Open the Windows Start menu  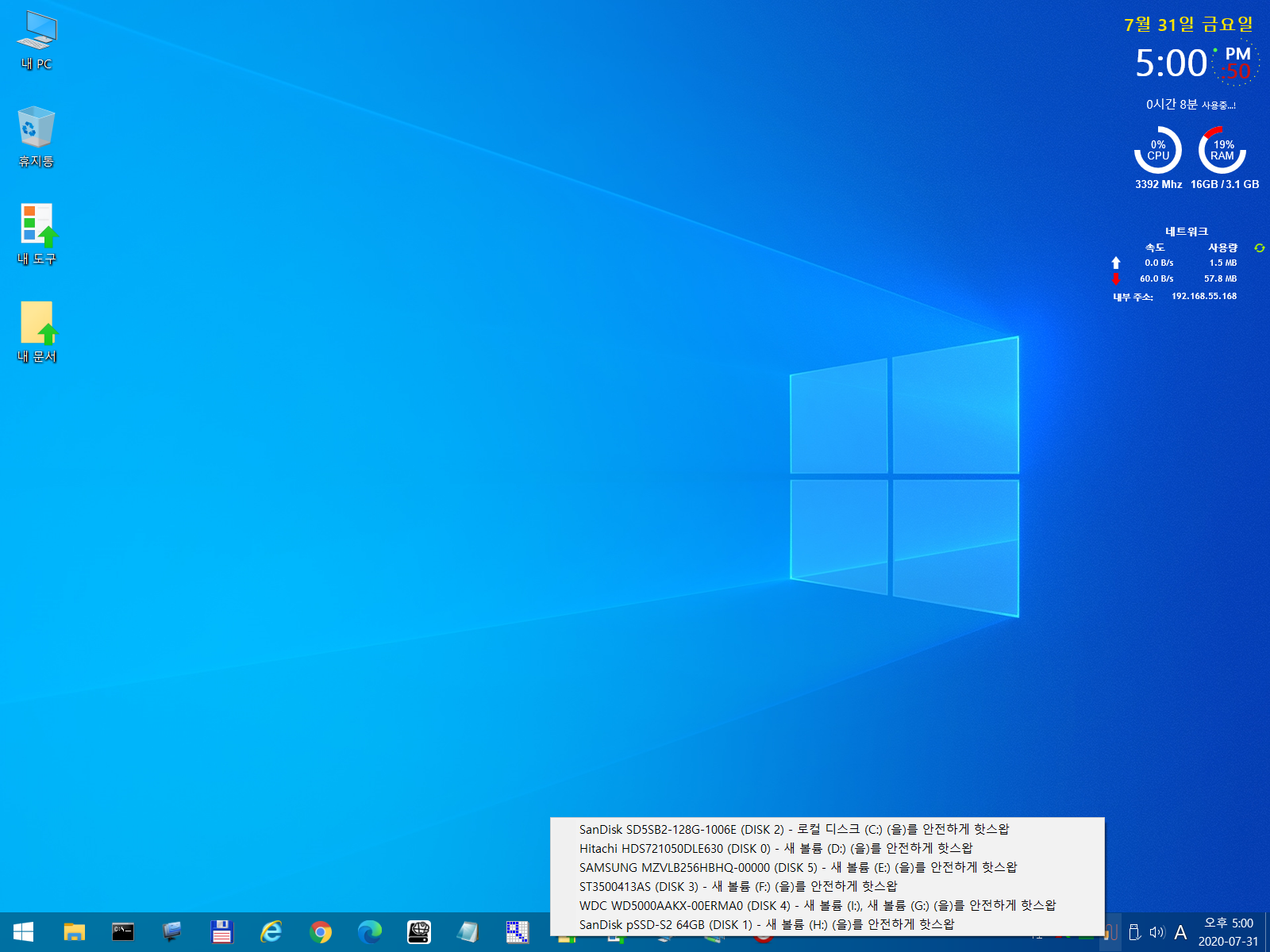tap(24, 932)
